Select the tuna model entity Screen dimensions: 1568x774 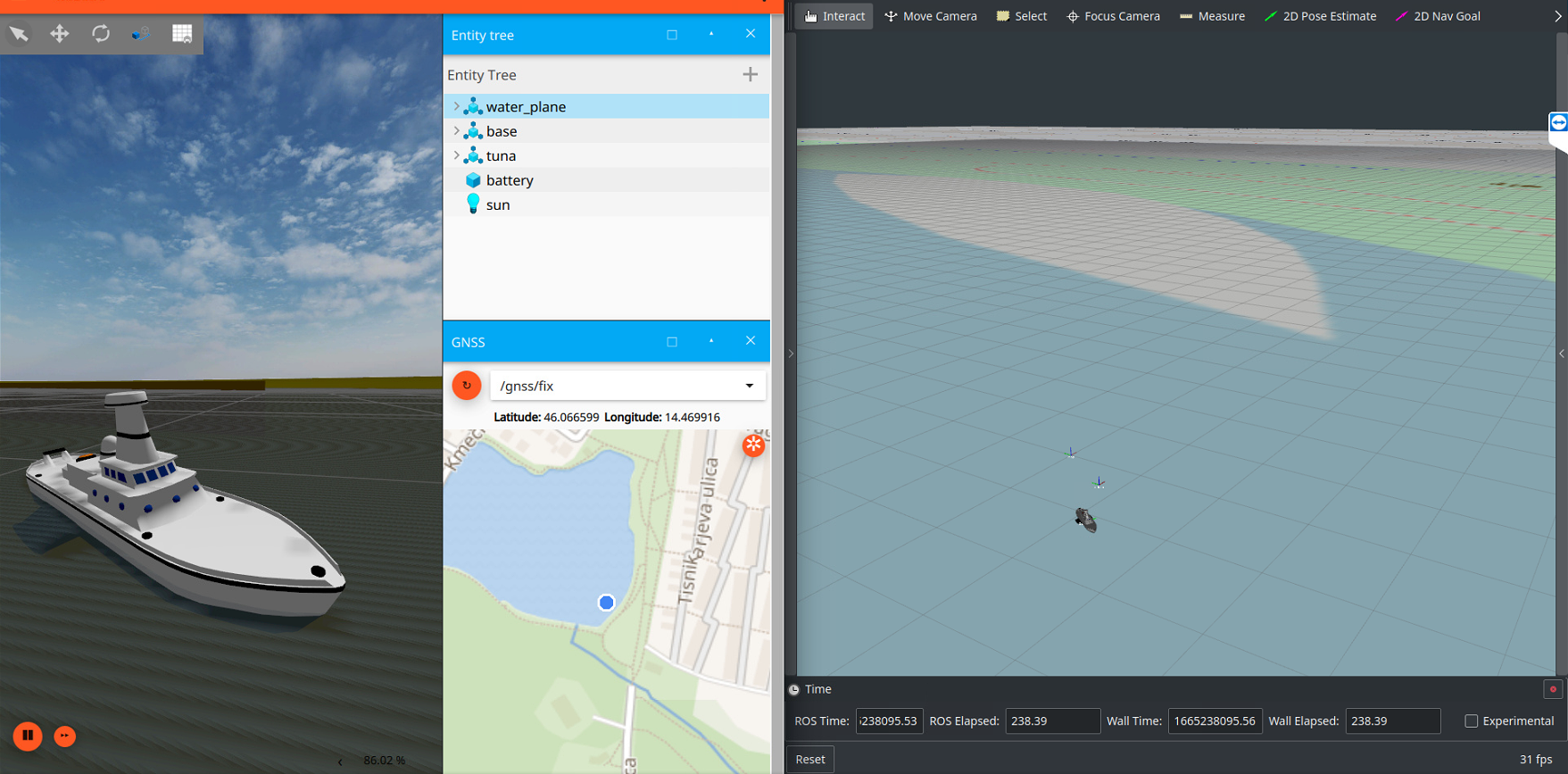tap(606, 155)
